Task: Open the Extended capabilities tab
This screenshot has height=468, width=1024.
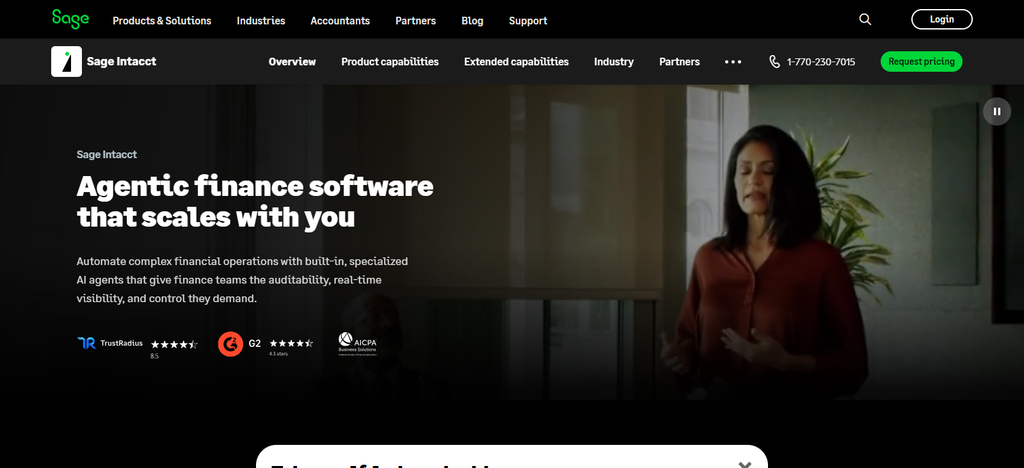Action: point(516,62)
